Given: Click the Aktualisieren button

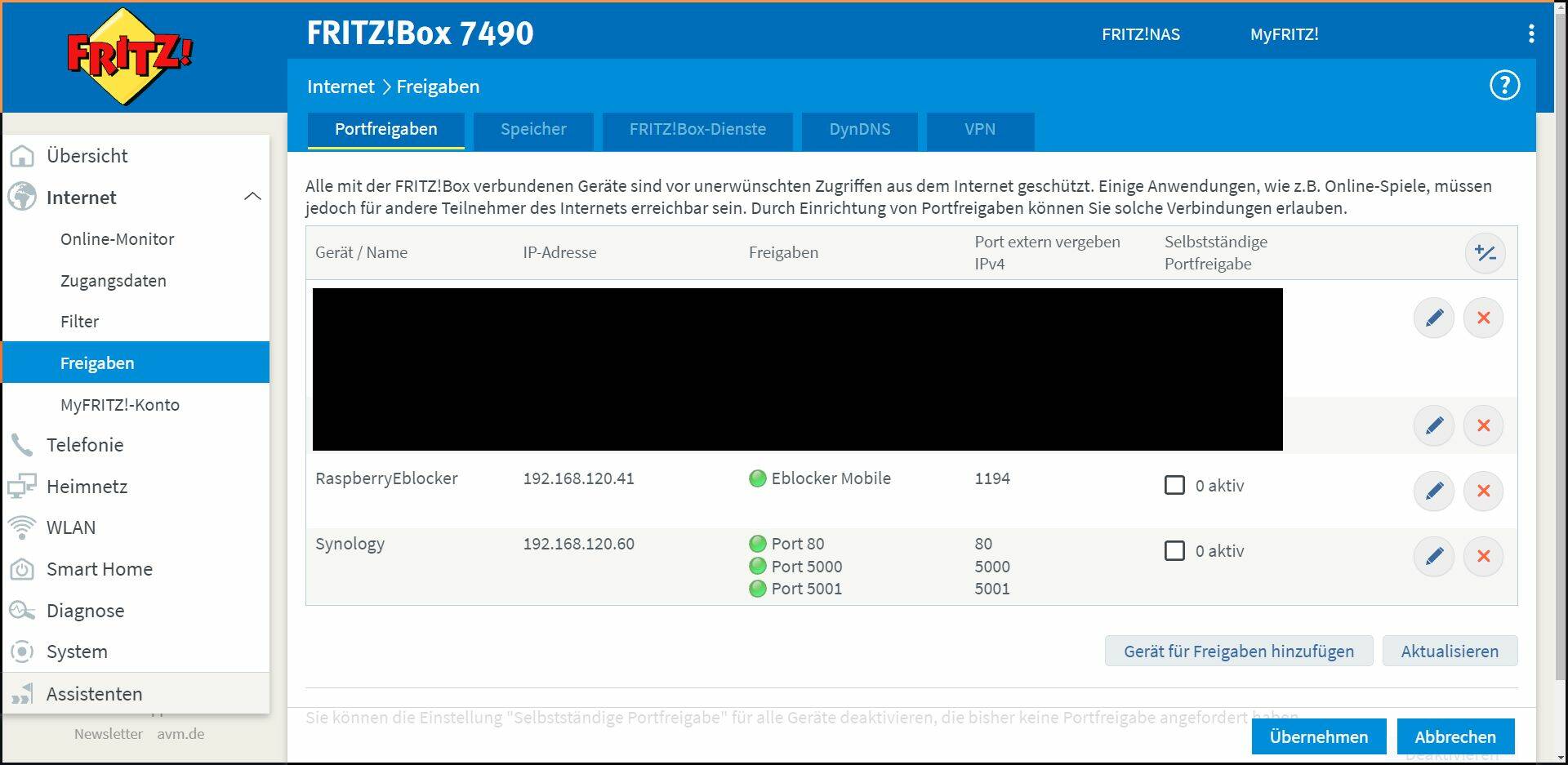Looking at the screenshot, I should pyautogui.click(x=1450, y=651).
